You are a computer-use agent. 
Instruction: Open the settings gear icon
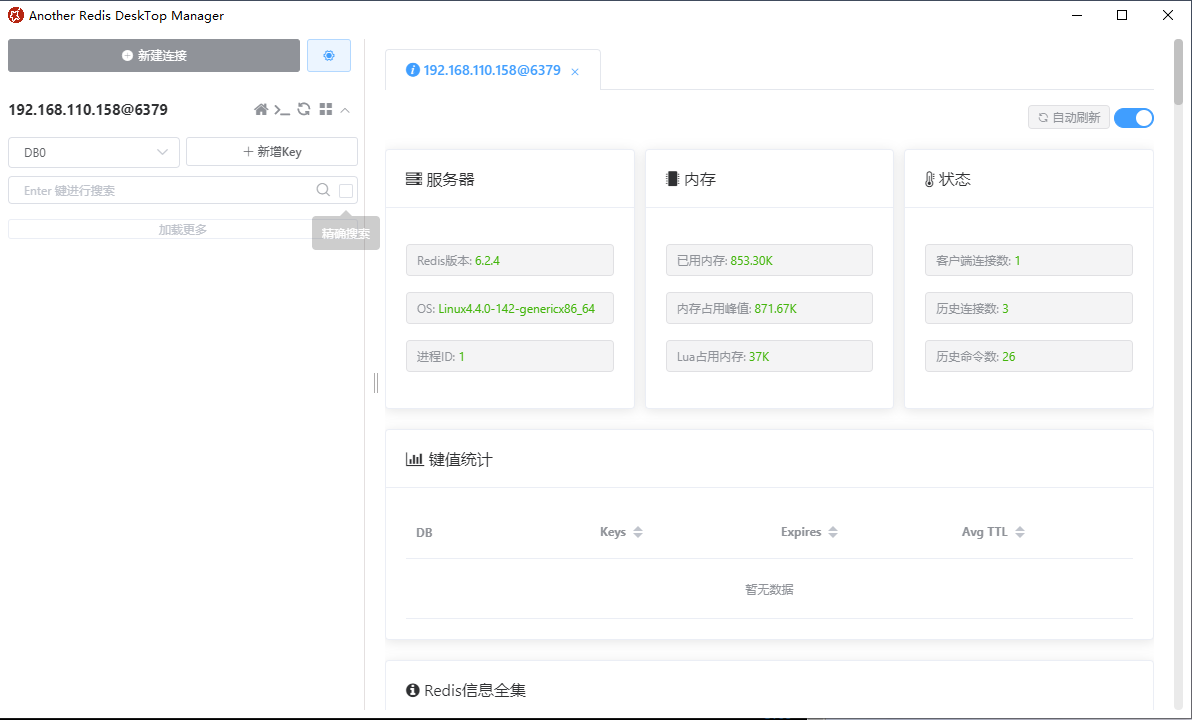329,55
